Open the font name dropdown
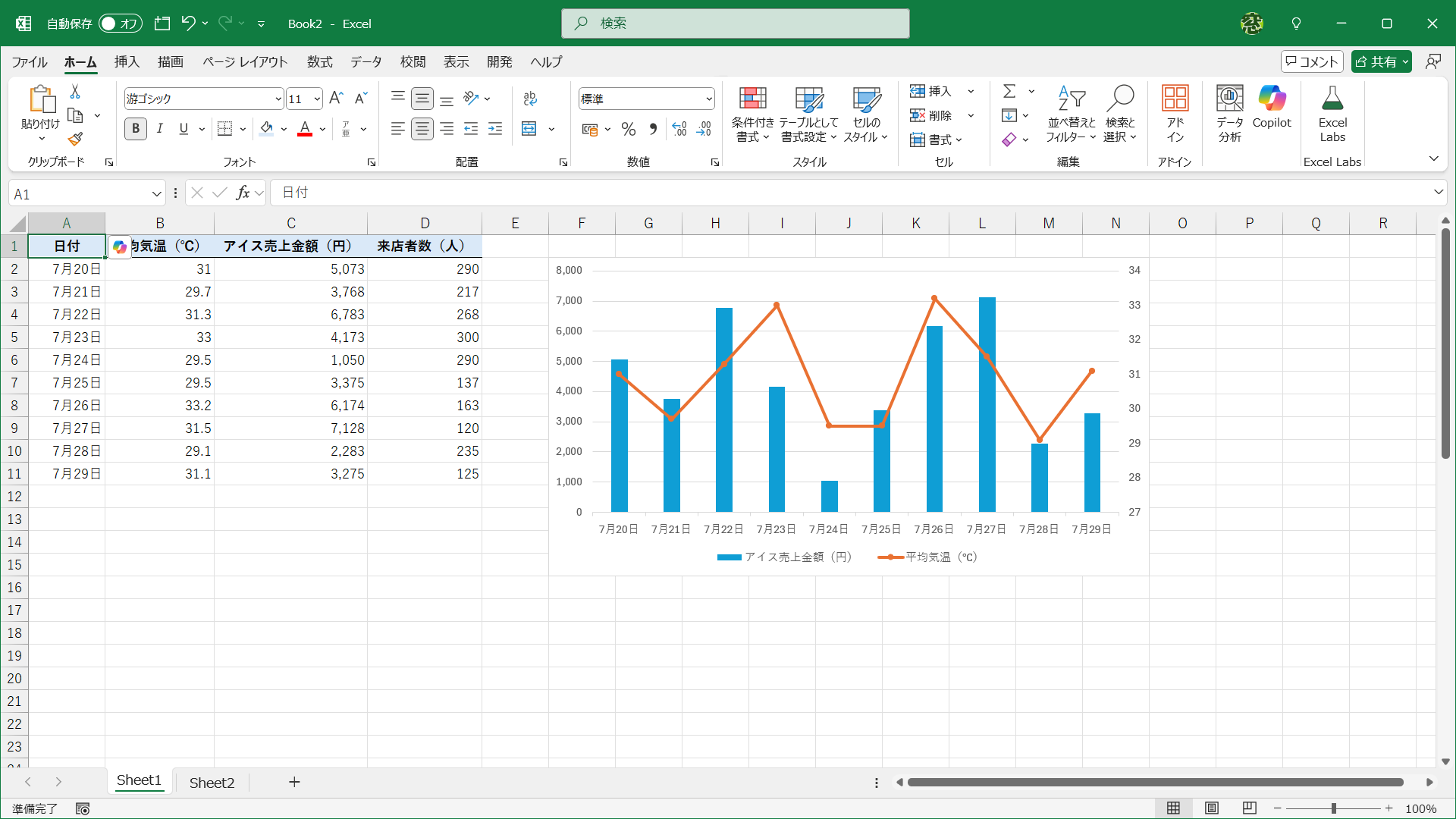The image size is (1456, 819). 278,99
